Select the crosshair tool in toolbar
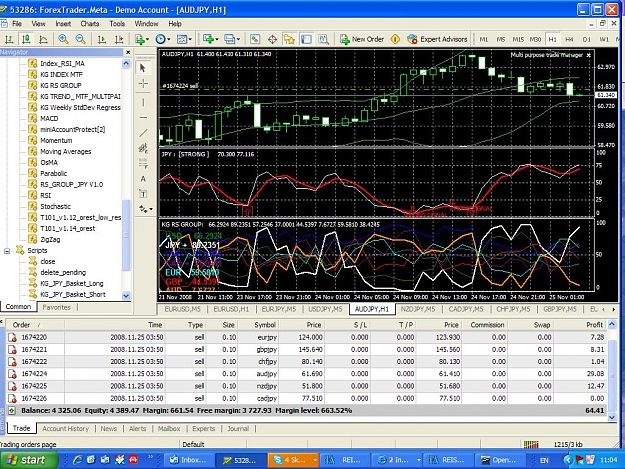625x469 pixels. click(x=272, y=39)
